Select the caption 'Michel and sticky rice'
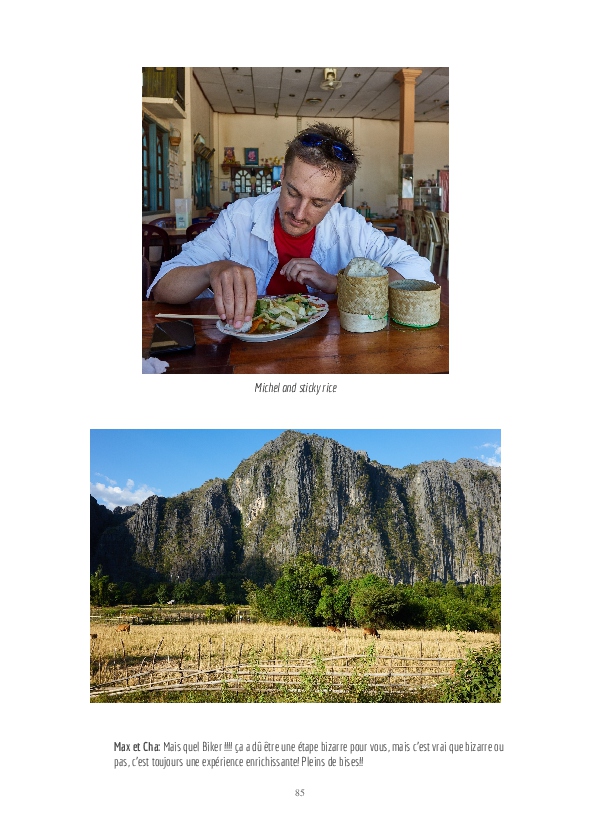 pos(295,388)
